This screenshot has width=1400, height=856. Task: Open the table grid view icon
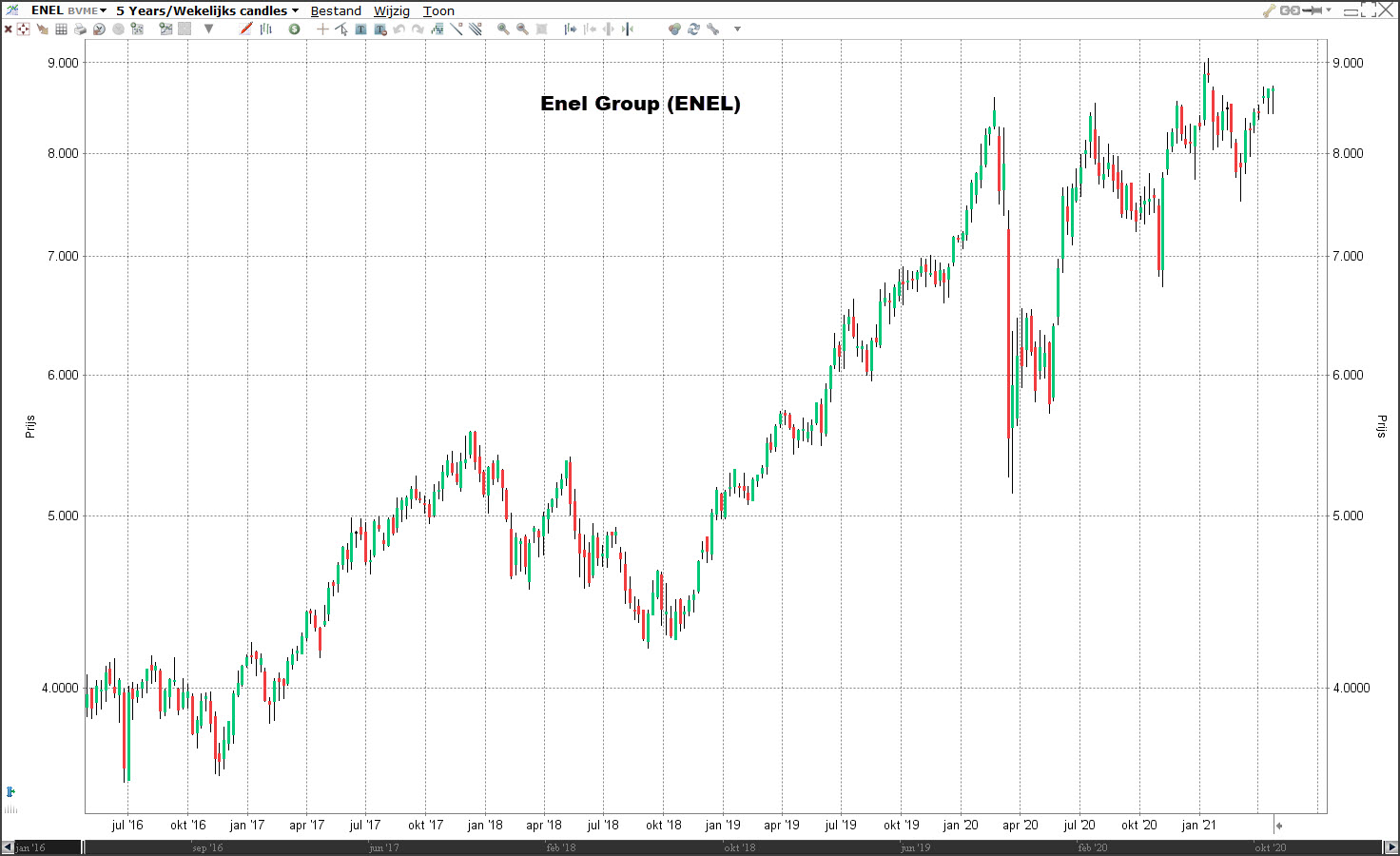click(61, 29)
